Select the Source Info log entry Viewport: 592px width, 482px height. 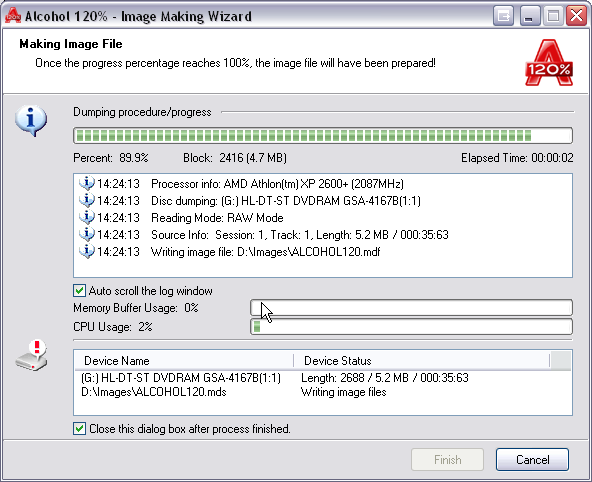(x=323, y=235)
